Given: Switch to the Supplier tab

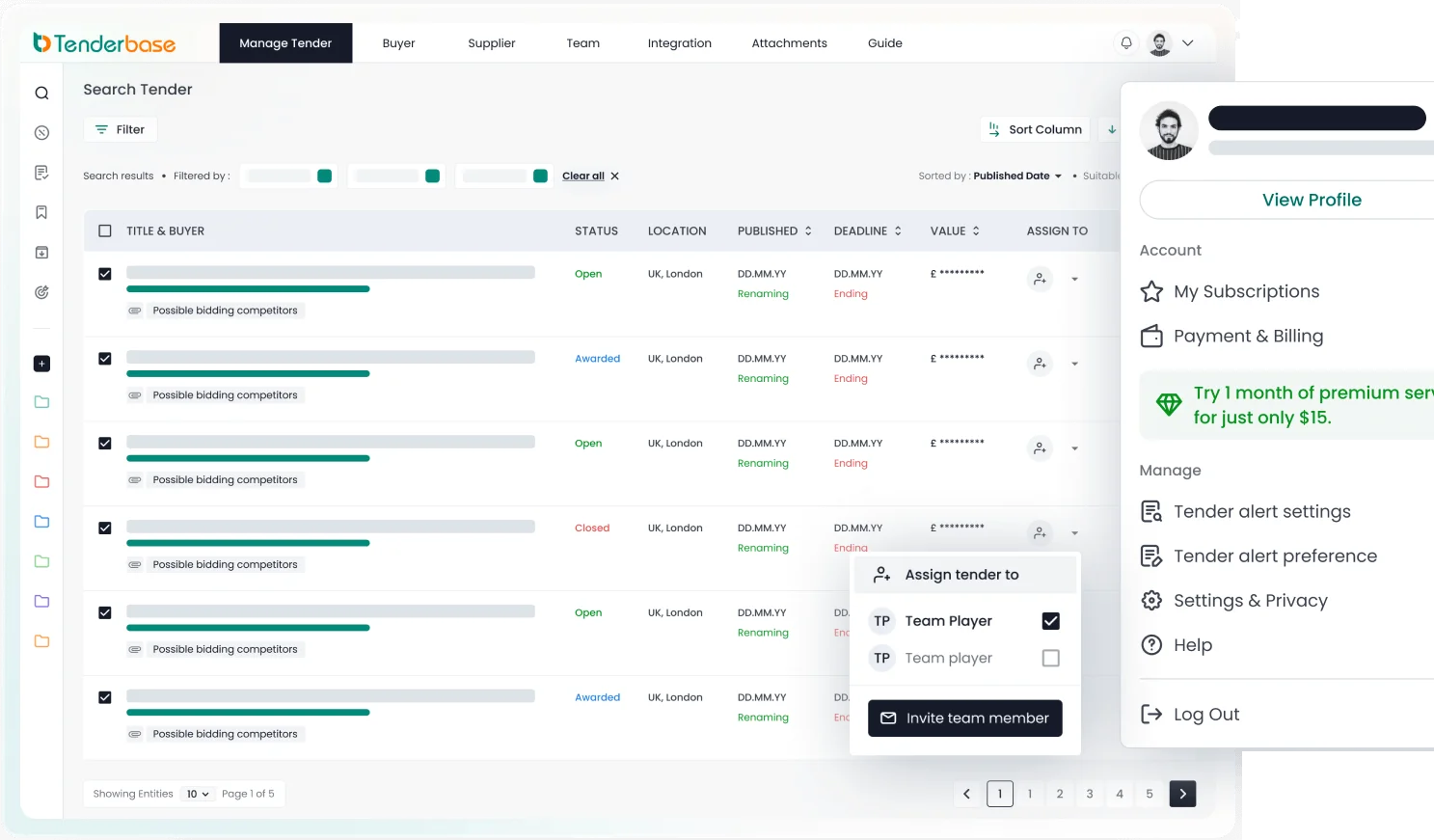Looking at the screenshot, I should [491, 43].
